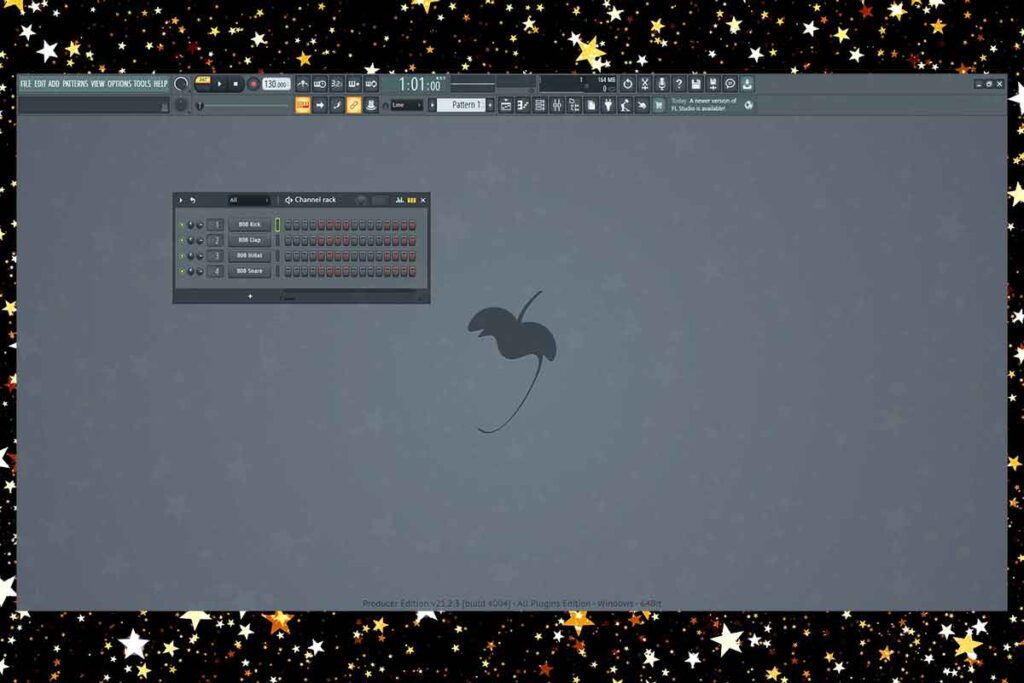Screen dimensions: 1024x683
Task: Toggle the 808 Snare channel mute light
Action: click(x=181, y=271)
